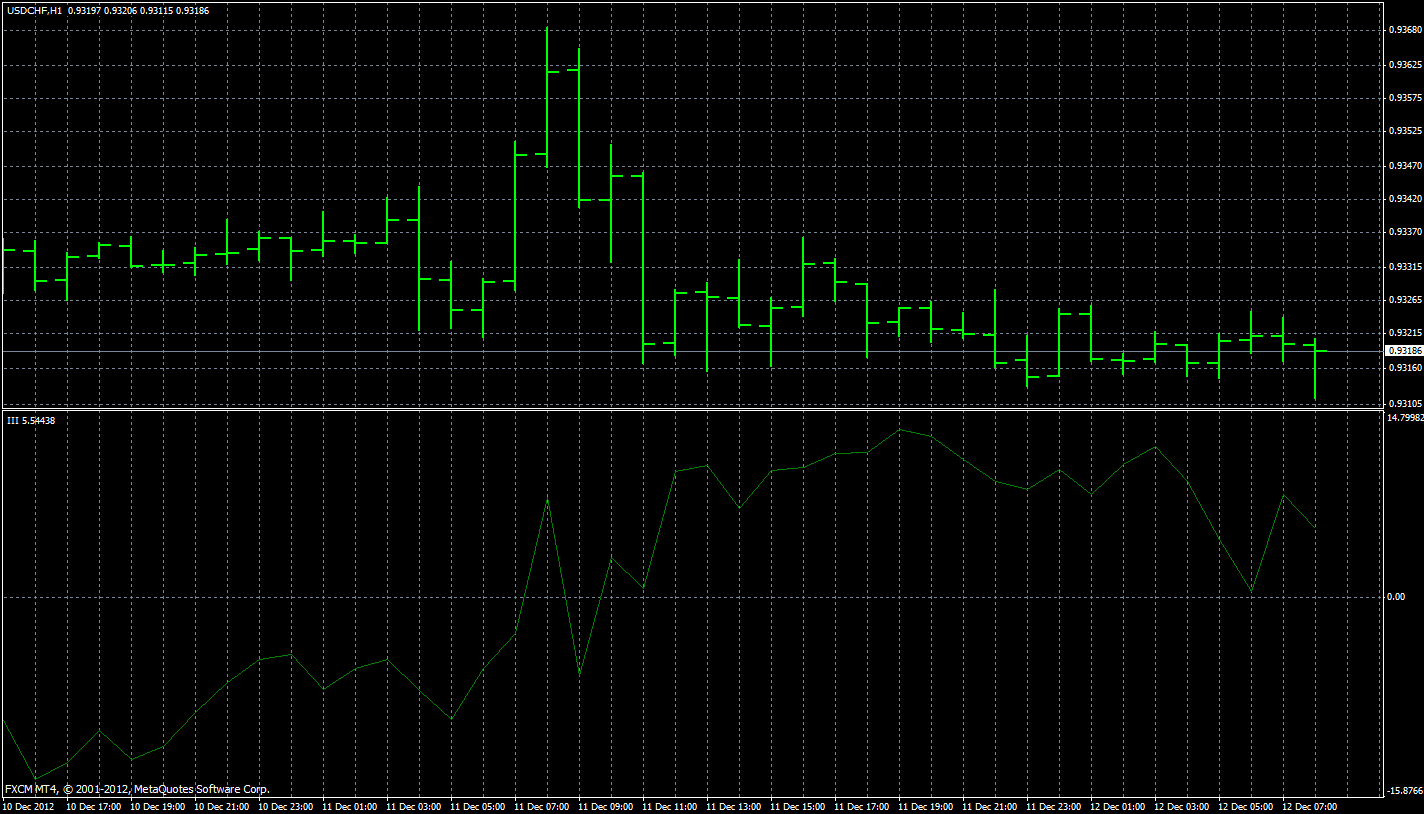Click the indicator minimum value -15.8766
This screenshot has height=814, width=1424.
[1405, 791]
